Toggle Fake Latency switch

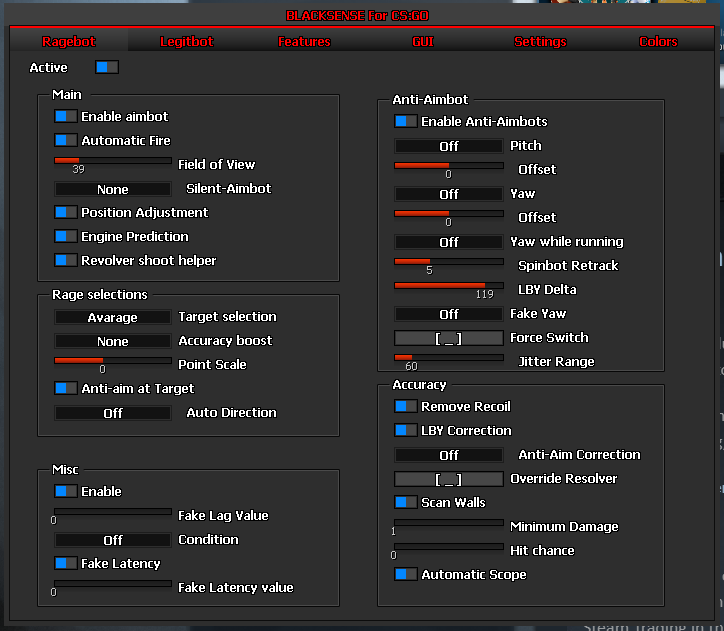(66, 563)
